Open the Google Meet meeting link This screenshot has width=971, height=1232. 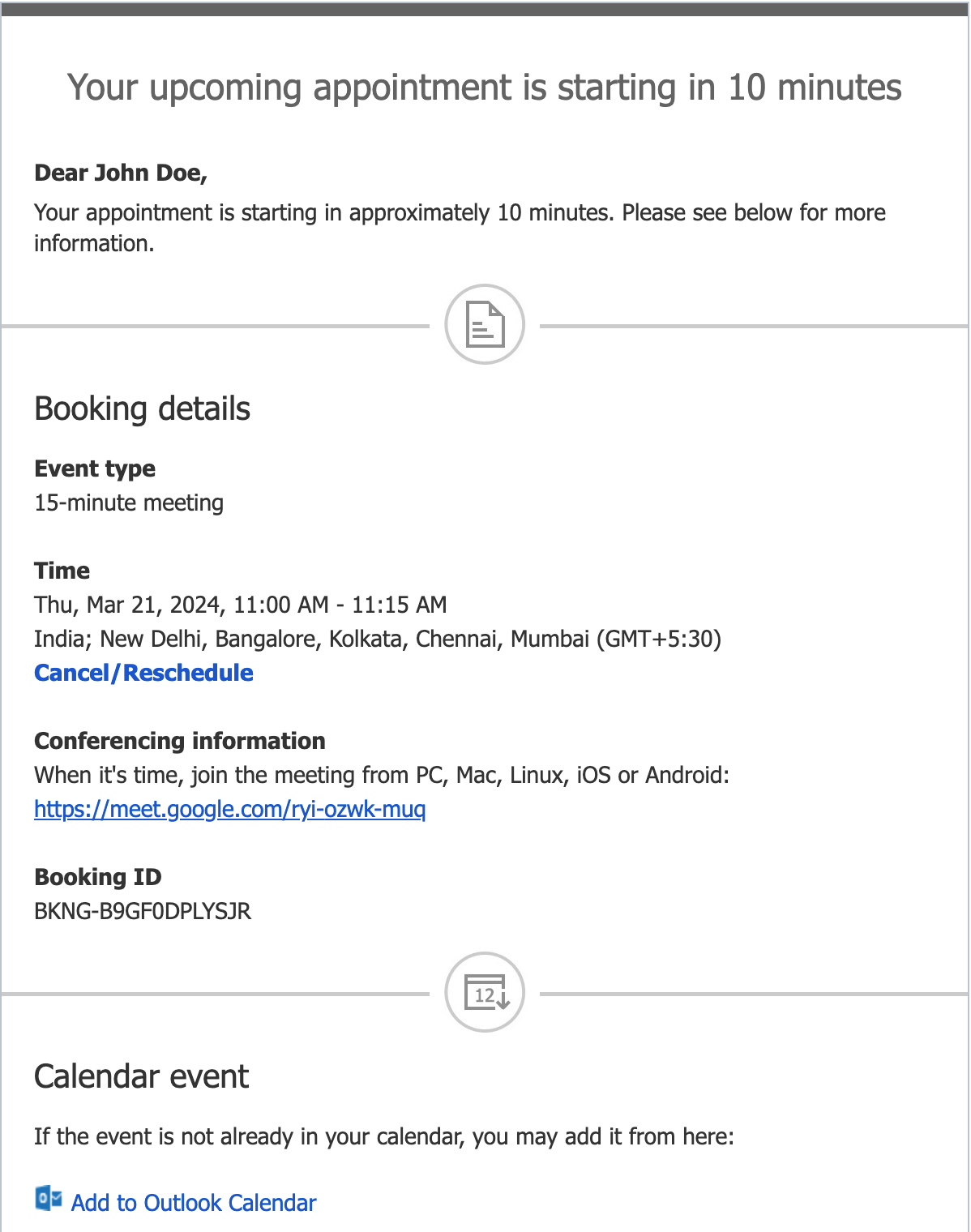229,809
